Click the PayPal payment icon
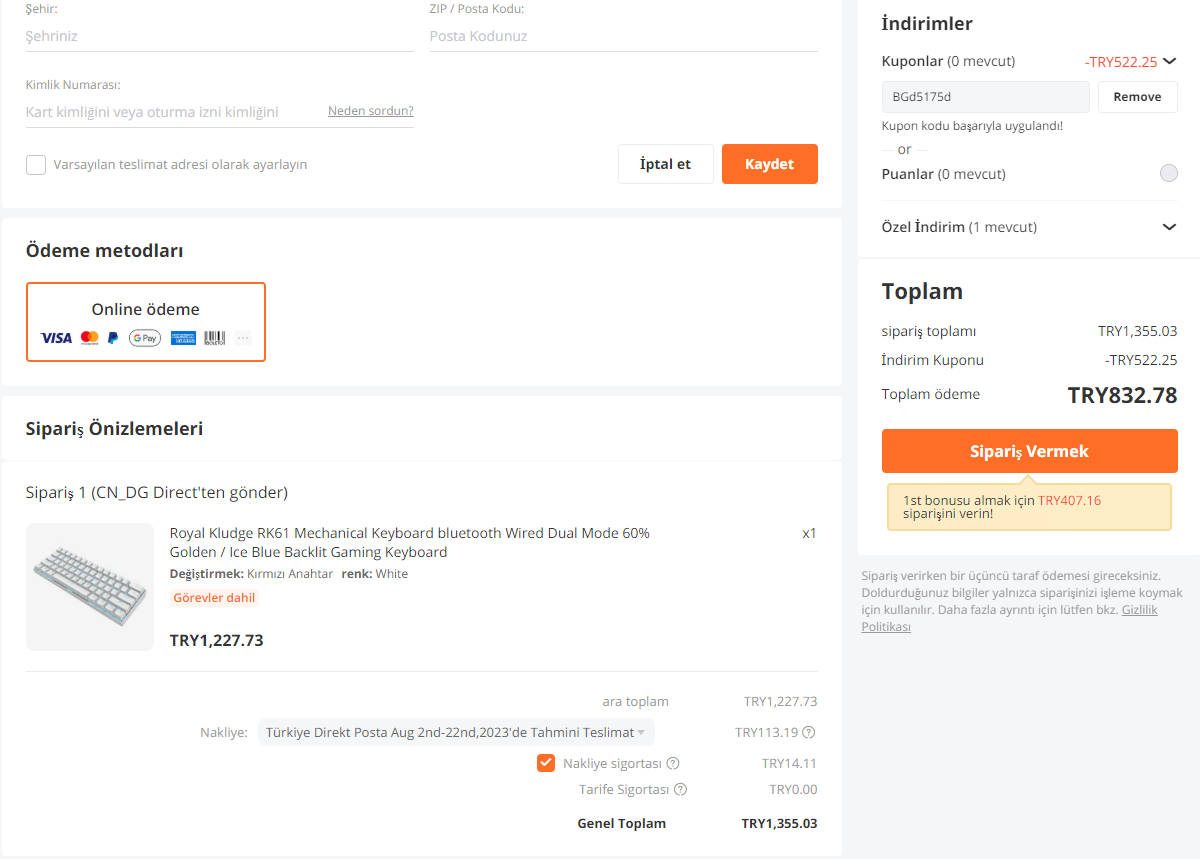The height and width of the screenshot is (859, 1200). [x=113, y=338]
